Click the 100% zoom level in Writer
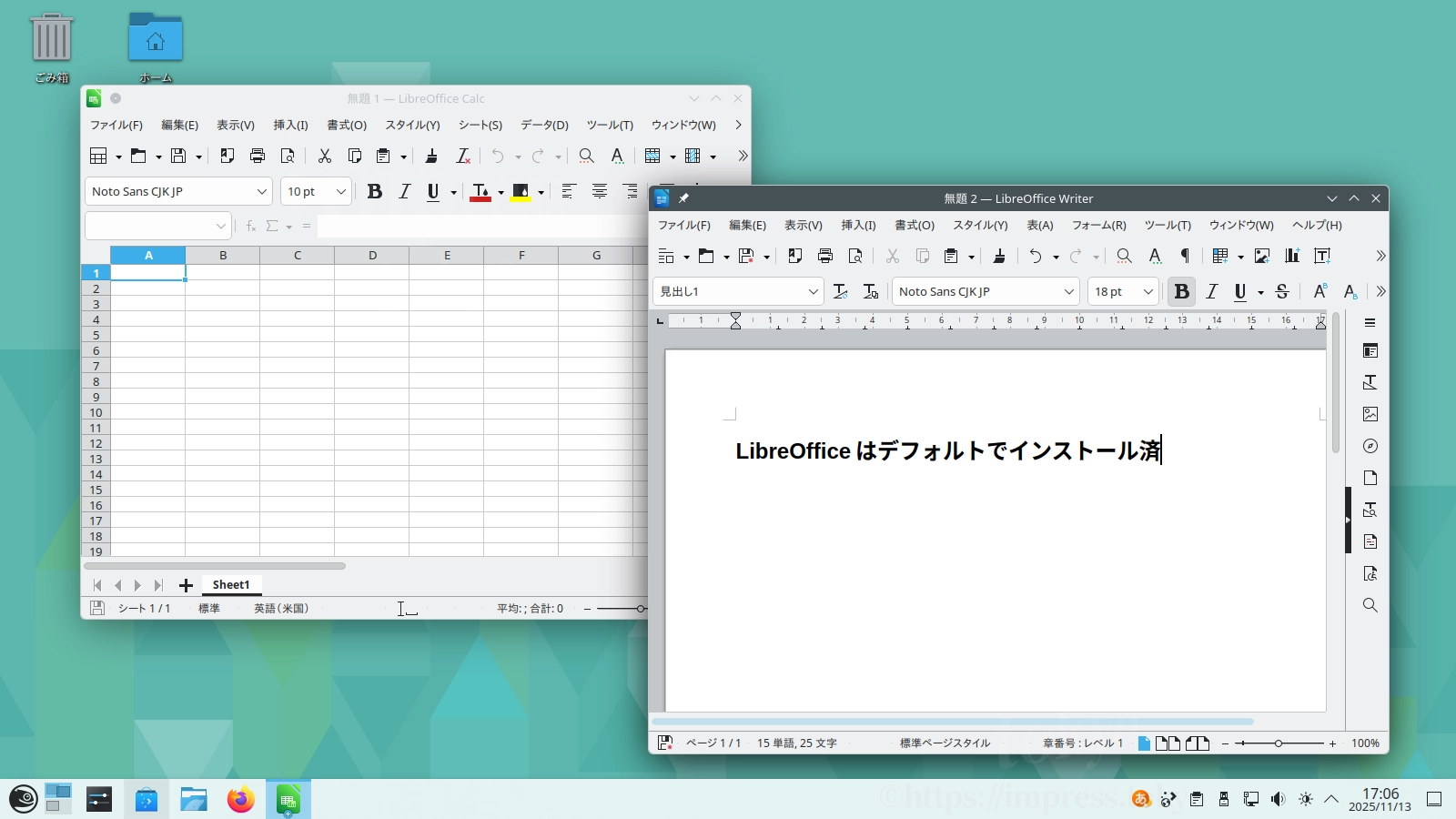Viewport: 1456px width, 819px height. [x=1365, y=743]
